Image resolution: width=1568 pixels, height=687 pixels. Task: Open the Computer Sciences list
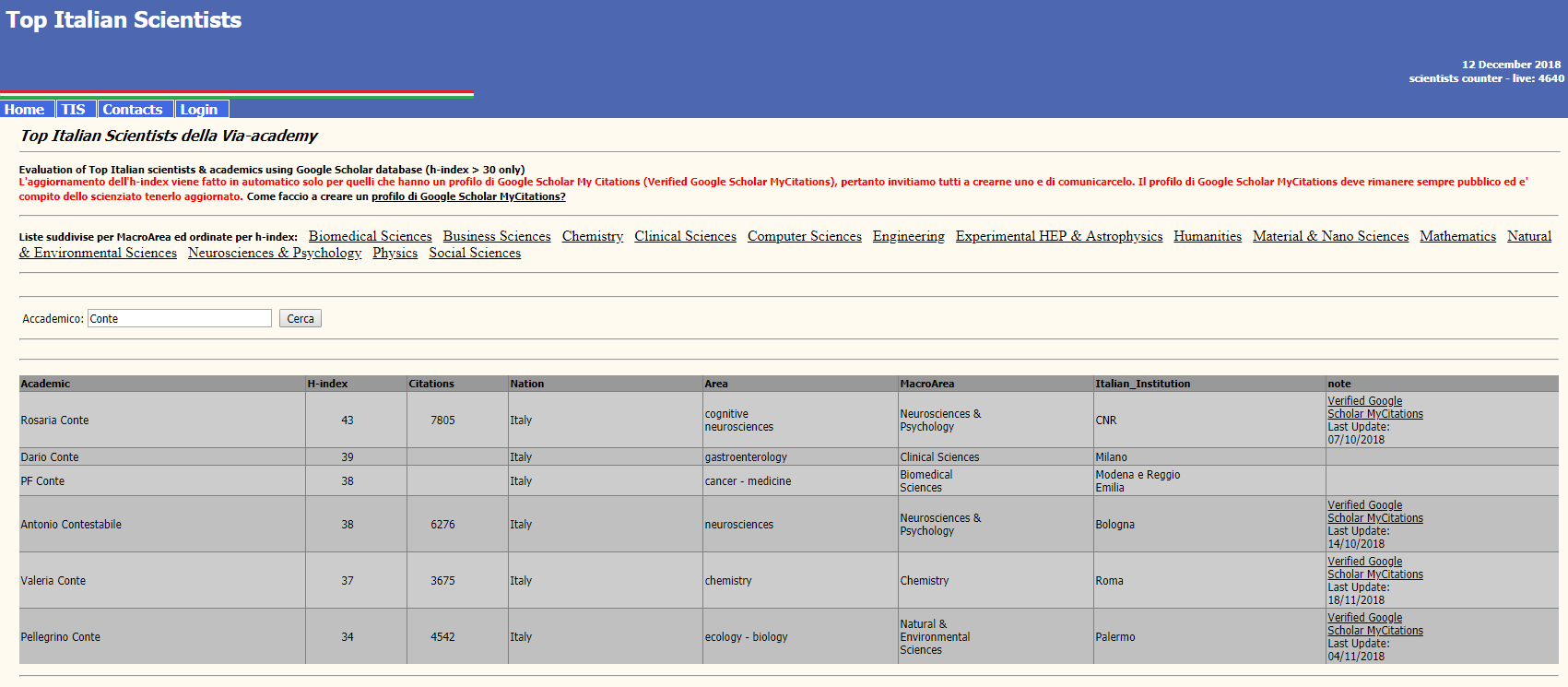[x=805, y=236]
